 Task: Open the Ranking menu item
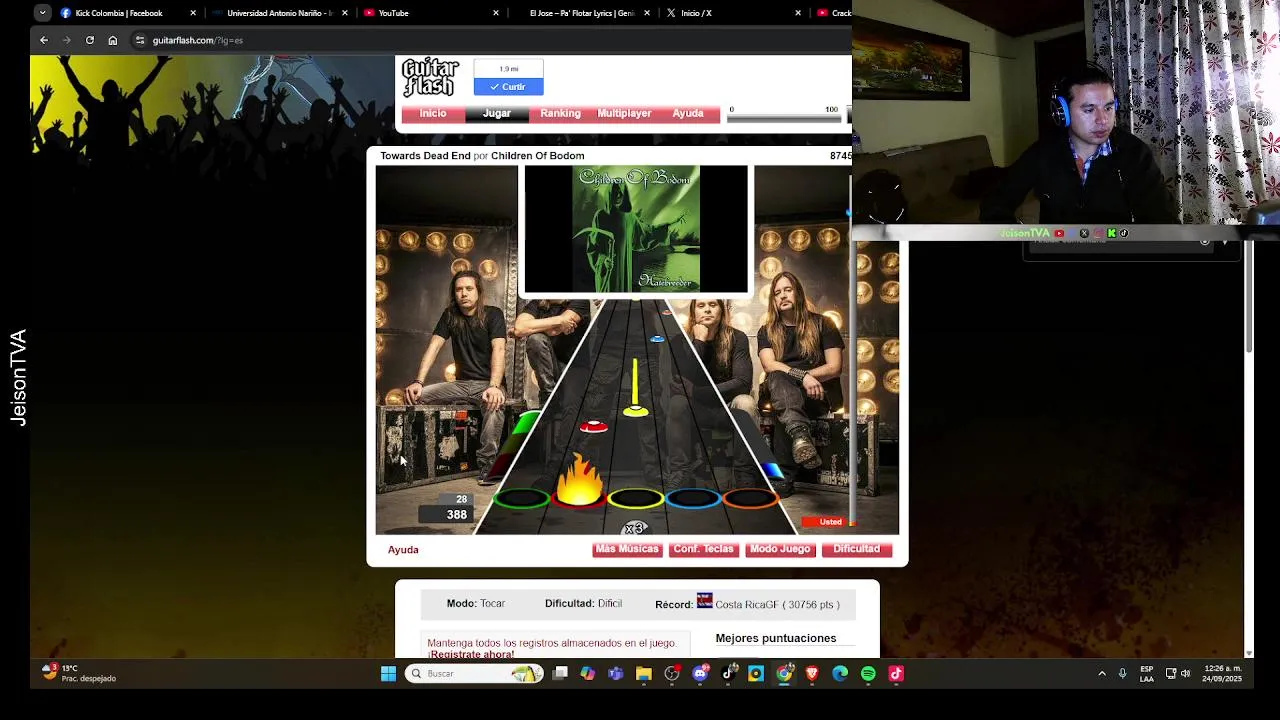[560, 114]
